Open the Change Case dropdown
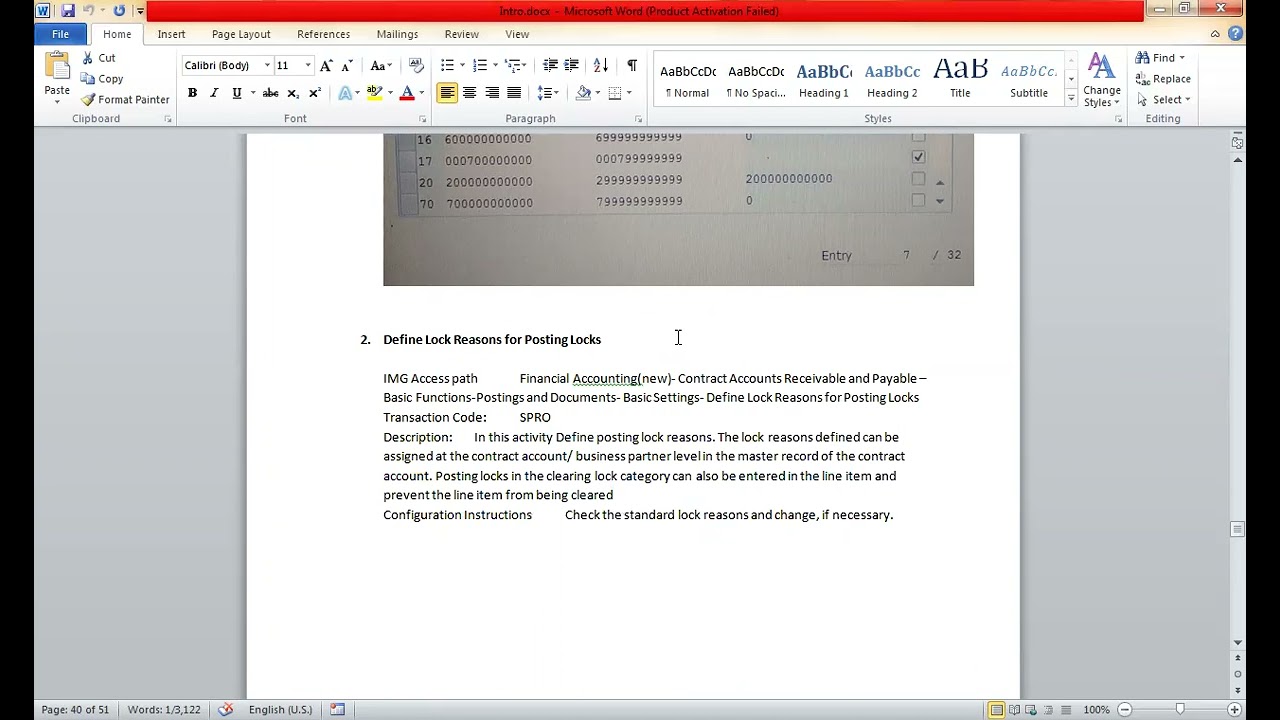Image resolution: width=1280 pixels, height=720 pixels. (381, 66)
